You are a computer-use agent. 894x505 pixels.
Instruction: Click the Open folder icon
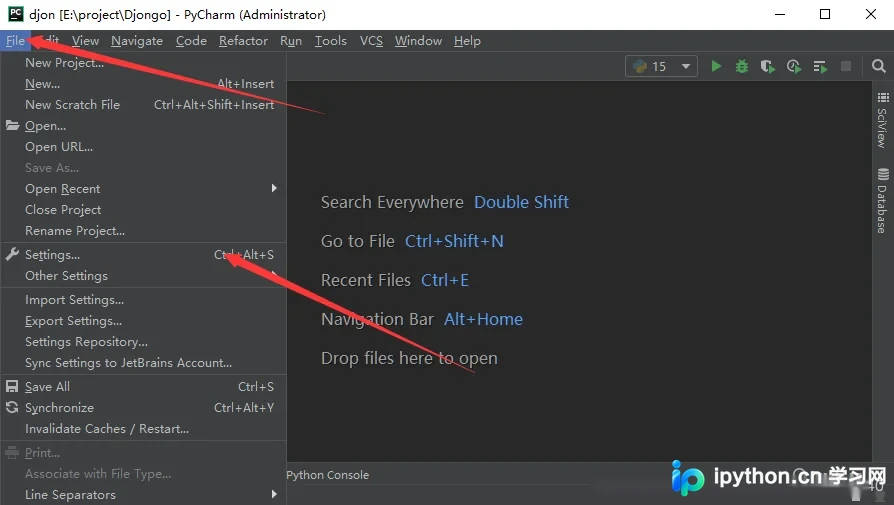13,125
